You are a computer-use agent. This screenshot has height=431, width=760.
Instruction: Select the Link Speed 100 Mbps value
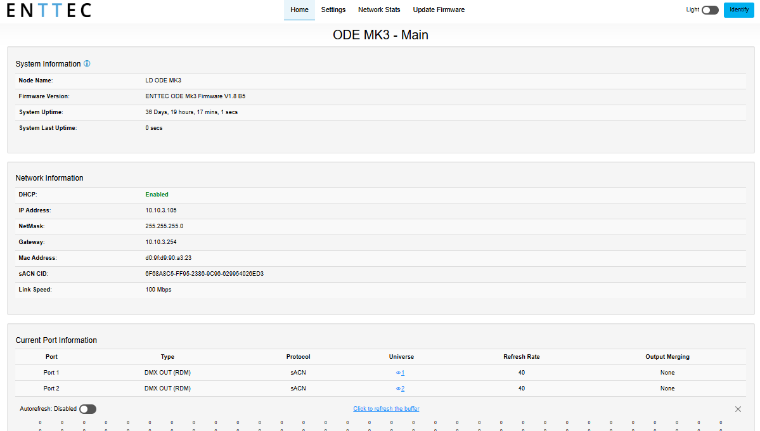tap(158, 290)
